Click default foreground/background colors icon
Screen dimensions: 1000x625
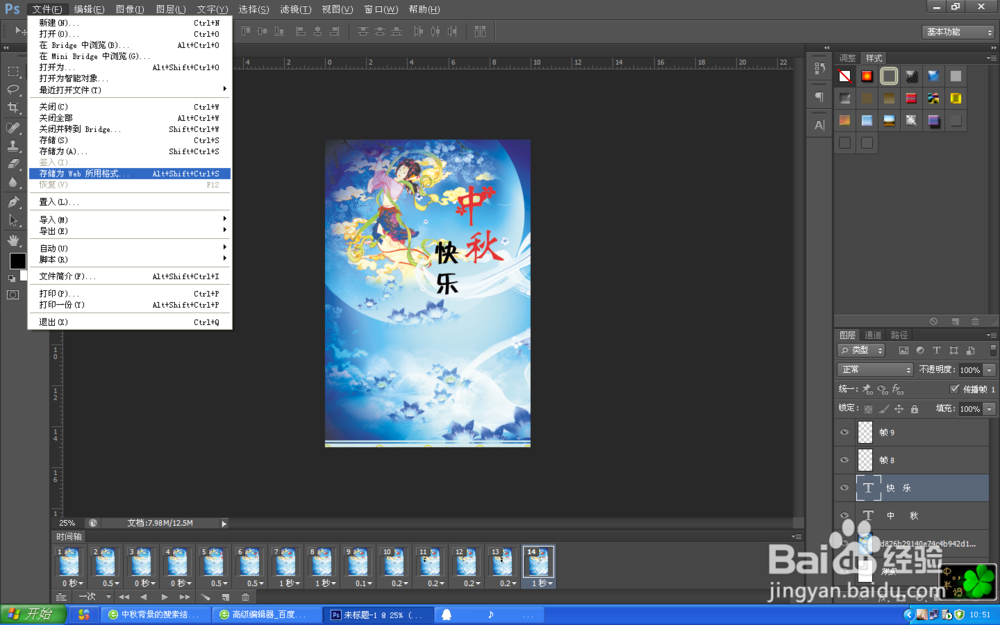11,279
